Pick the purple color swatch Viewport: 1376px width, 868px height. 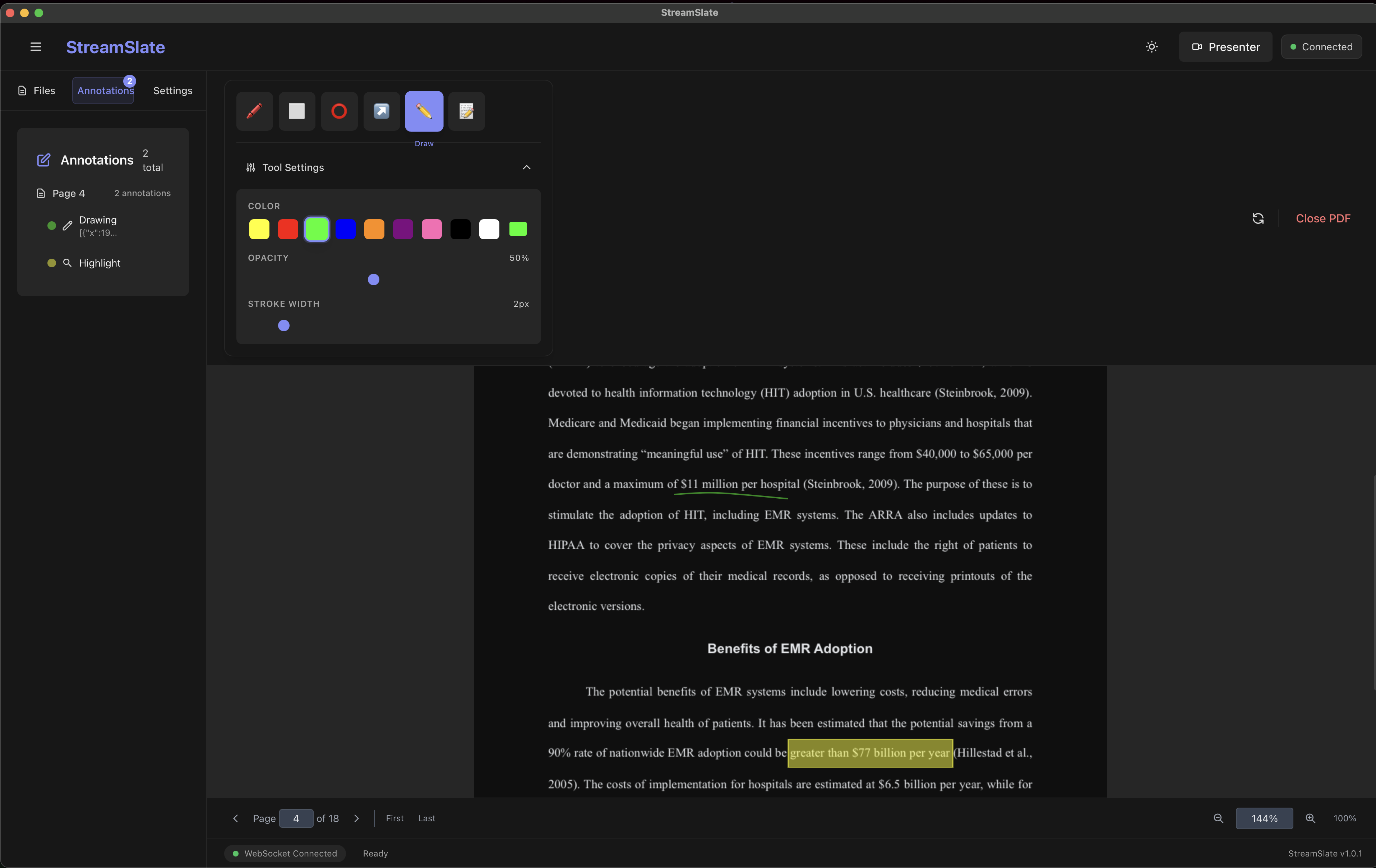(403, 229)
